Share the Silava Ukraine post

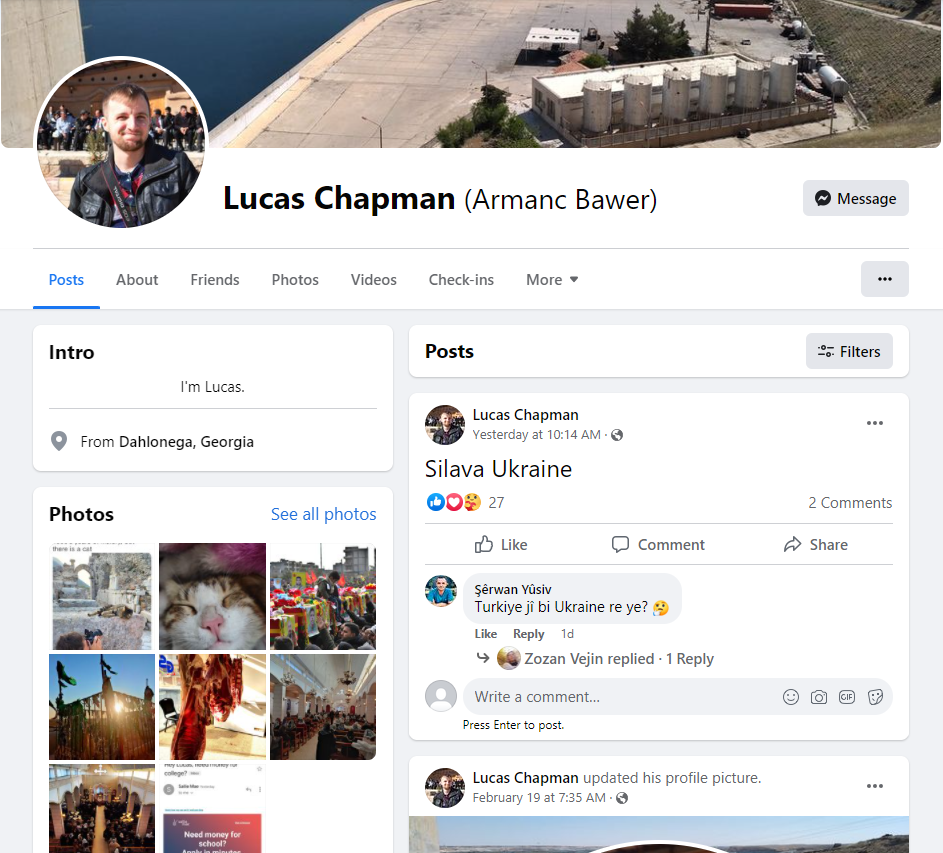[816, 544]
